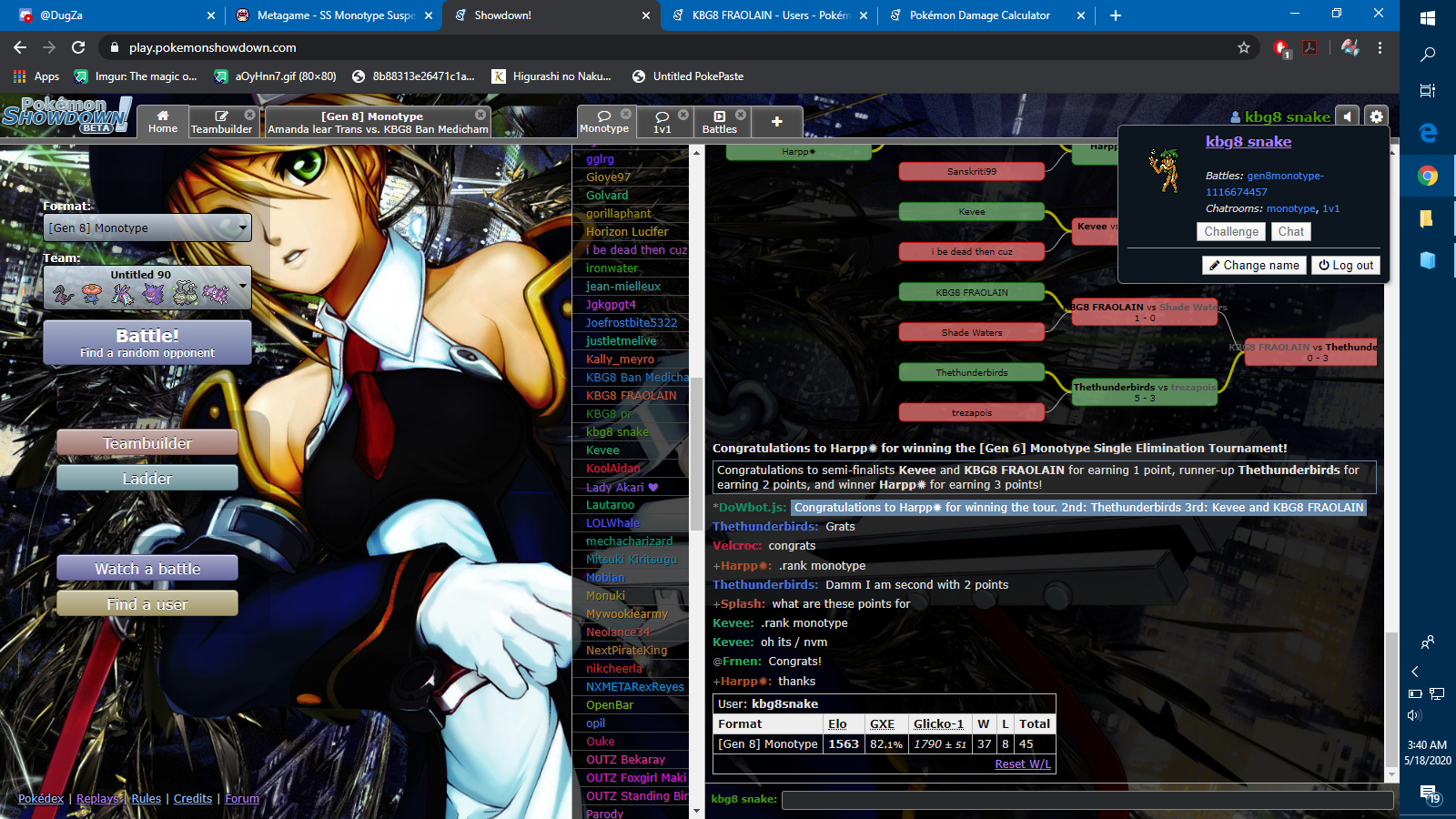1456x819 pixels.
Task: Click the Reset W/L link
Action: point(1022,764)
